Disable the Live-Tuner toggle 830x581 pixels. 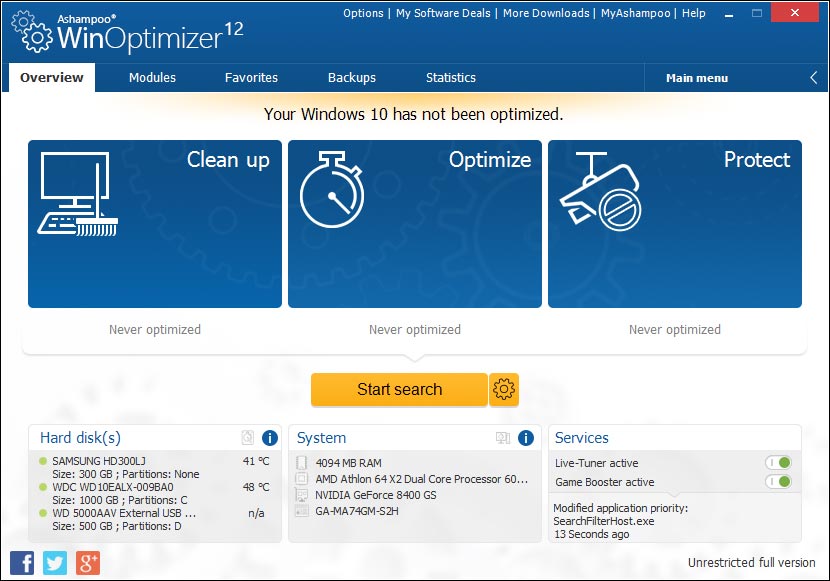(x=779, y=461)
